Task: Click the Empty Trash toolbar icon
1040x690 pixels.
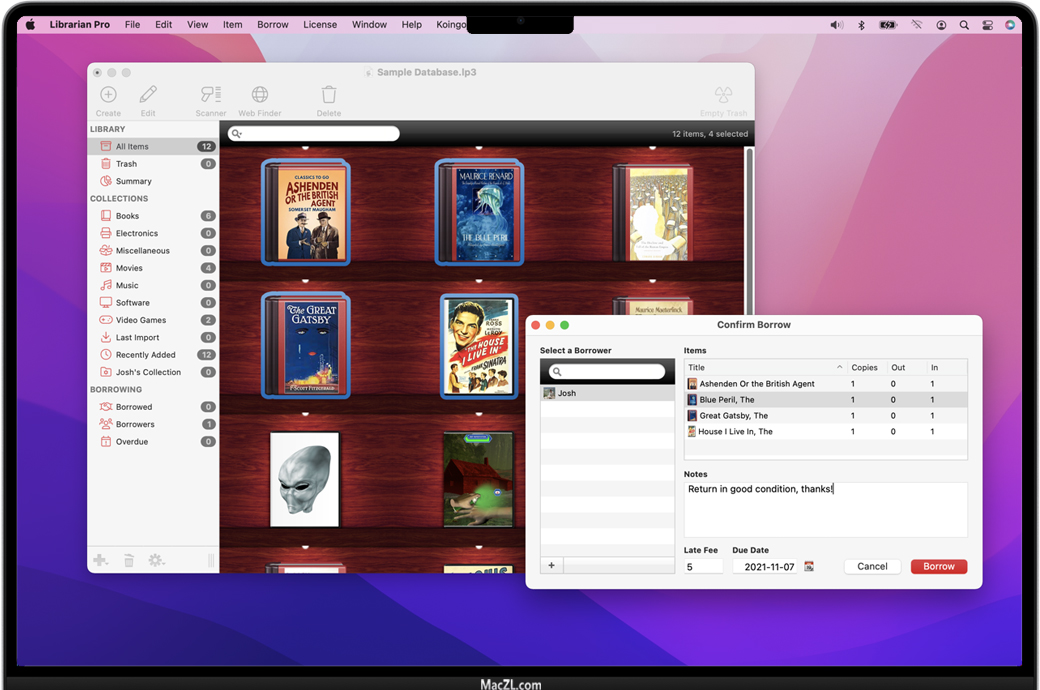Action: 723,95
